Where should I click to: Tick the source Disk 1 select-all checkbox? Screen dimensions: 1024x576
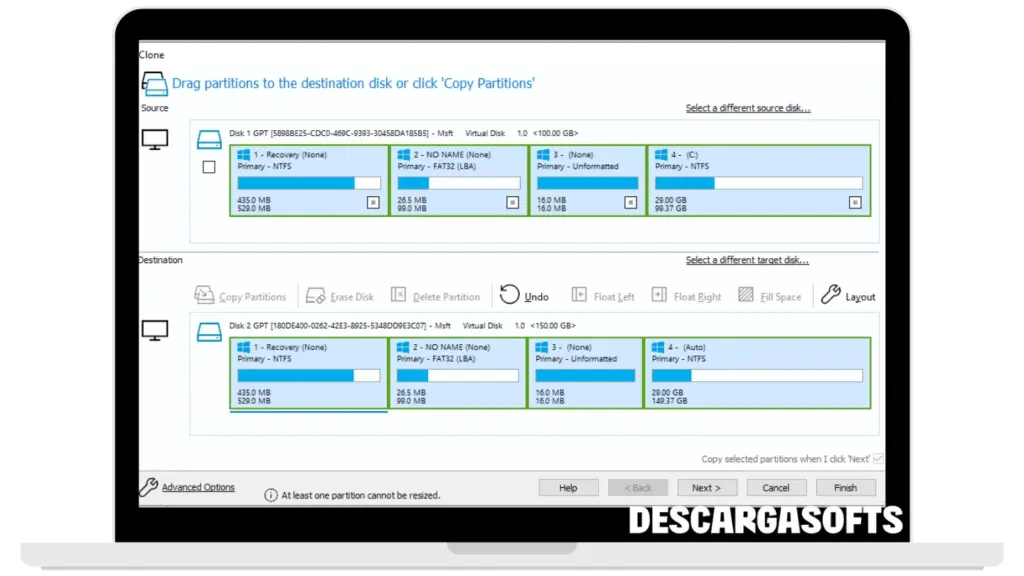(209, 167)
